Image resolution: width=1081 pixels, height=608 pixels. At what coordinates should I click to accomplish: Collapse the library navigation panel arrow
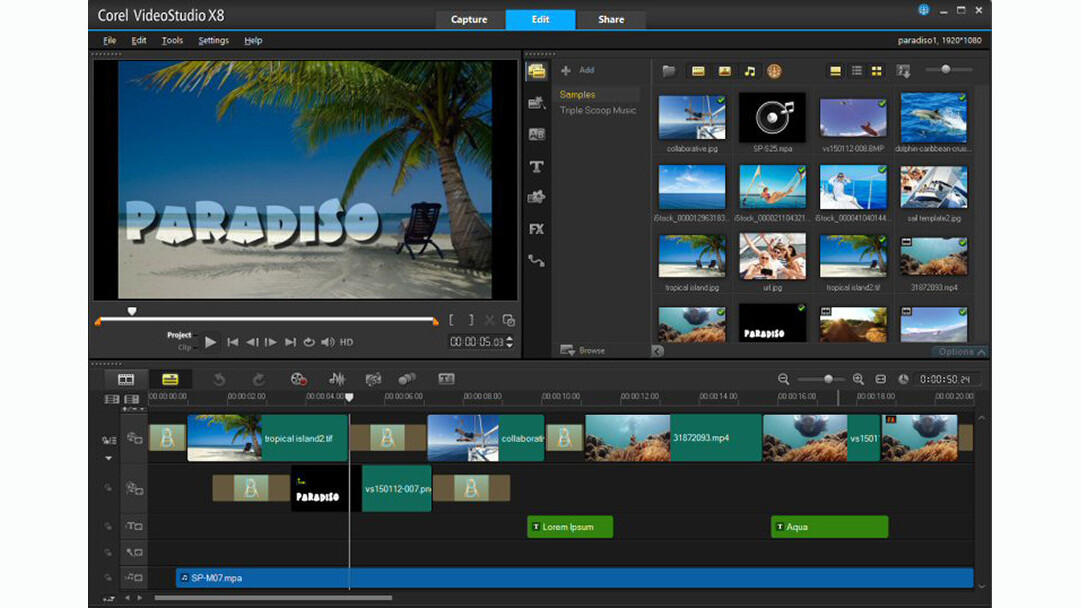[x=657, y=351]
